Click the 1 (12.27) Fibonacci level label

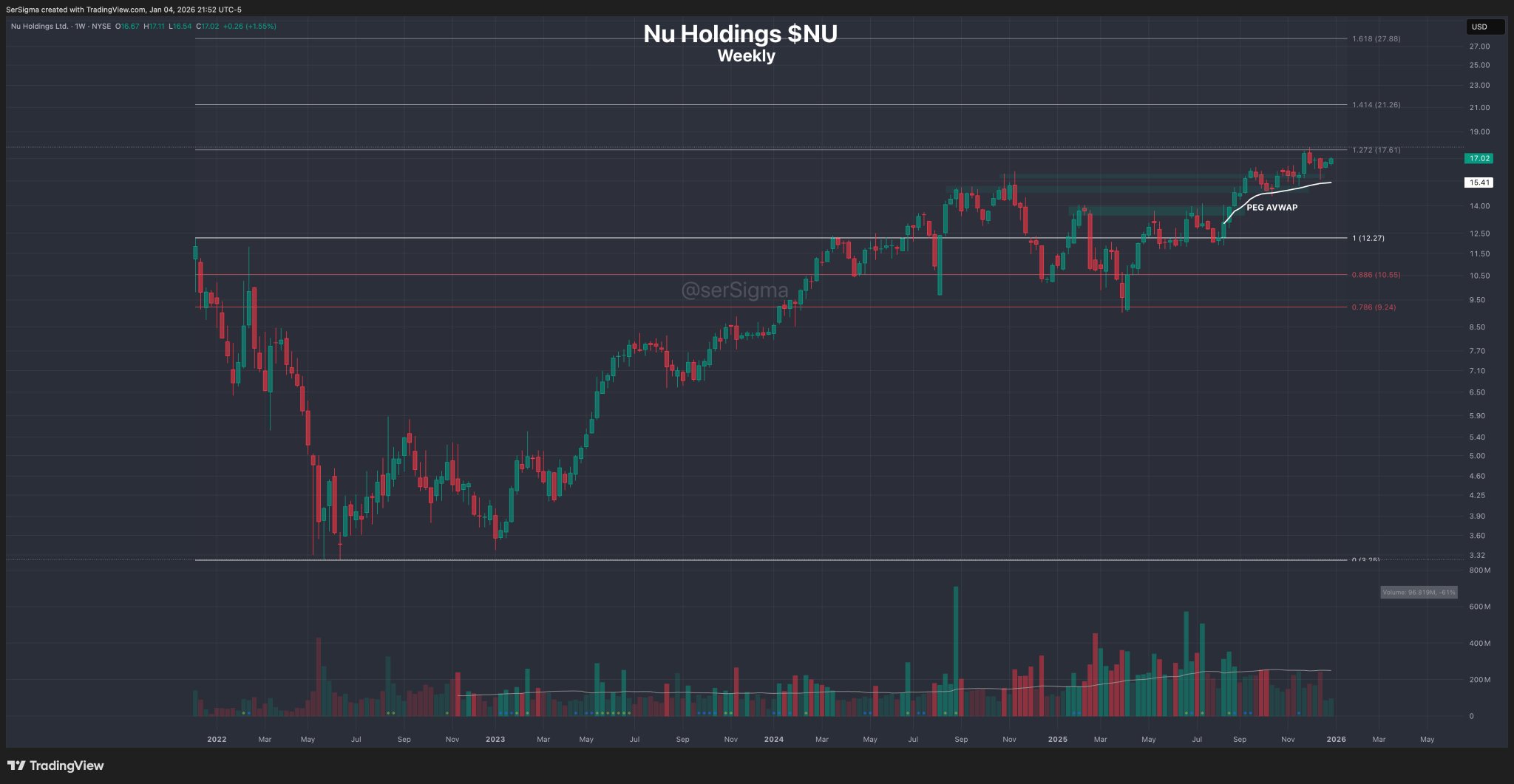click(1368, 238)
